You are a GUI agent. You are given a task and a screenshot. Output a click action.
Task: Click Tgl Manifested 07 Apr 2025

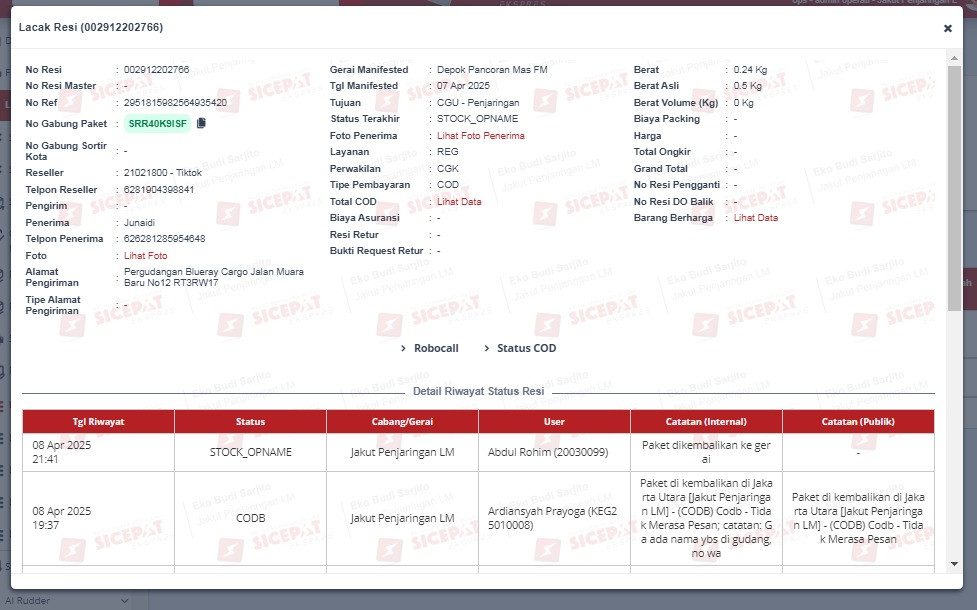(463, 86)
